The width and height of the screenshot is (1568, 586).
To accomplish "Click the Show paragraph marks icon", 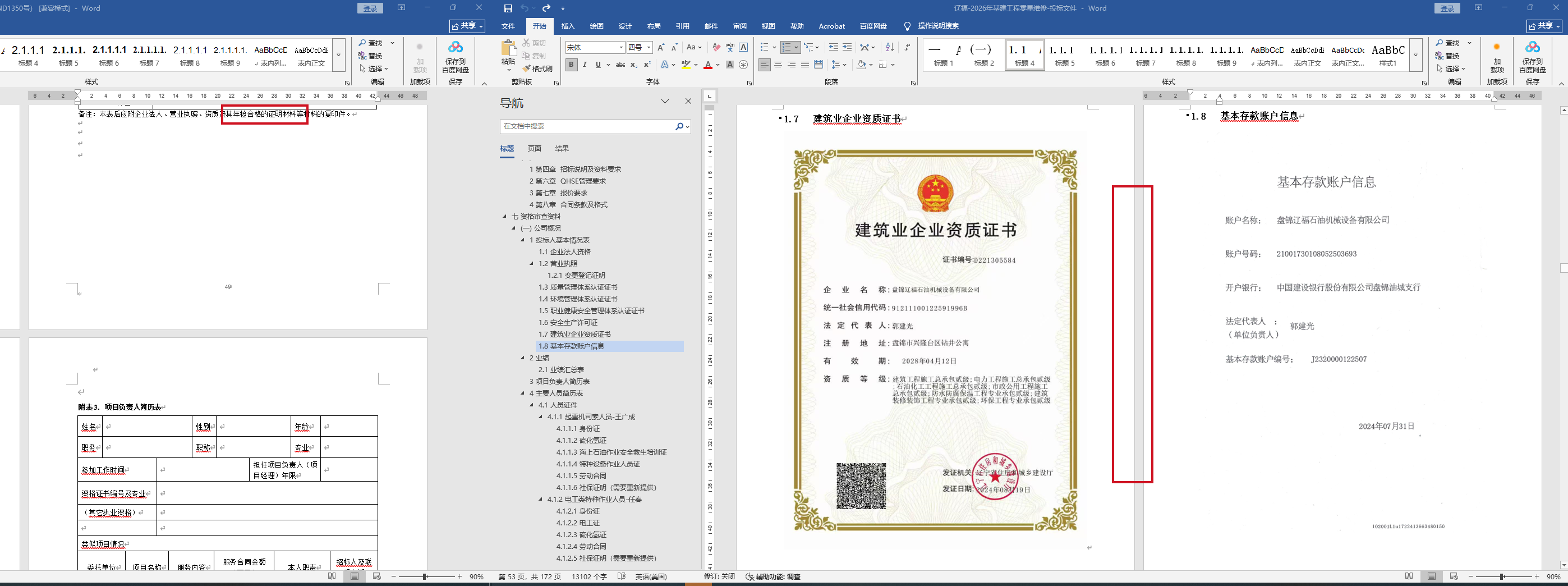I will (907, 48).
